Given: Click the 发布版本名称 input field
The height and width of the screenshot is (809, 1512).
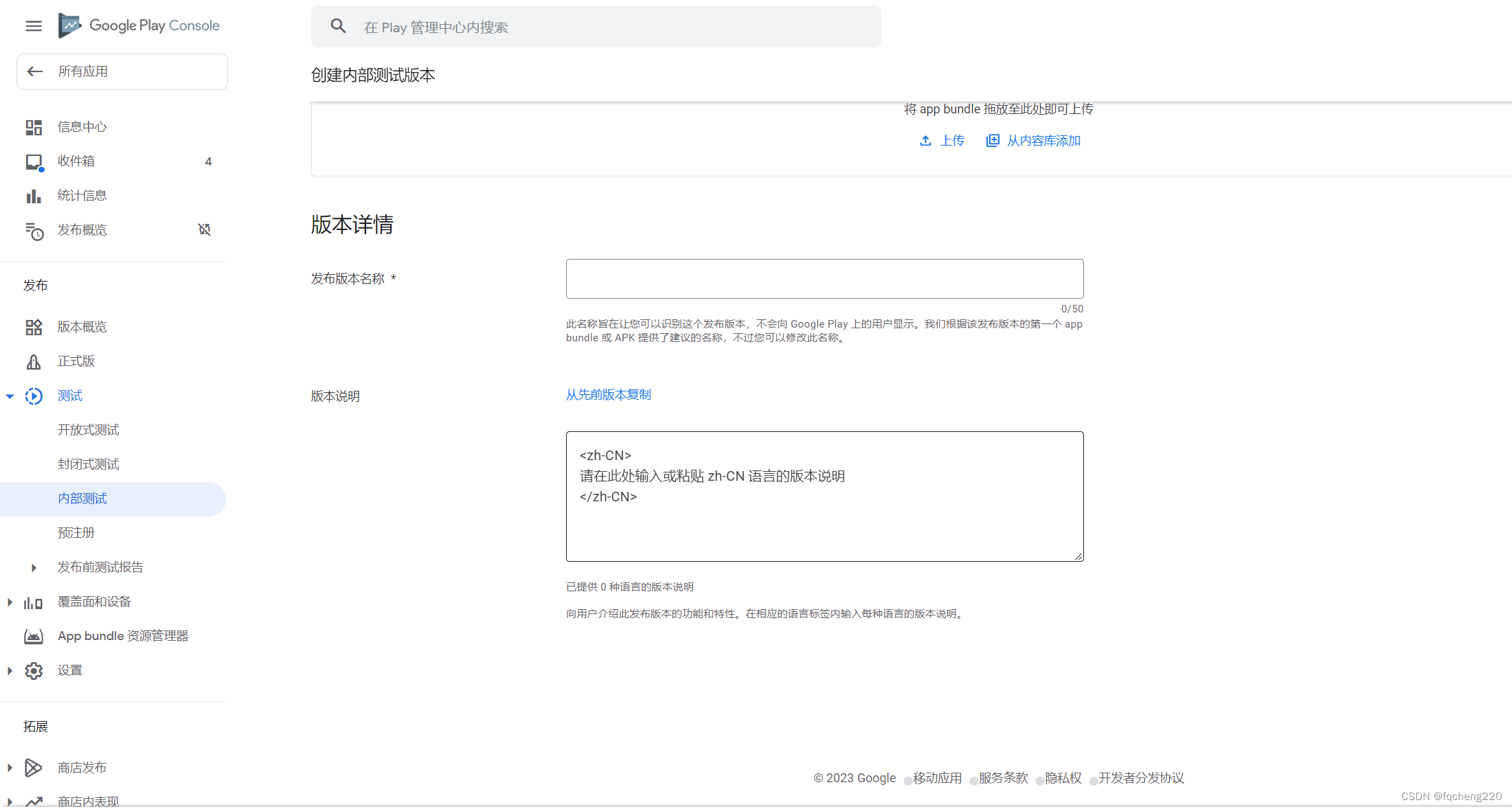Looking at the screenshot, I should click(824, 279).
